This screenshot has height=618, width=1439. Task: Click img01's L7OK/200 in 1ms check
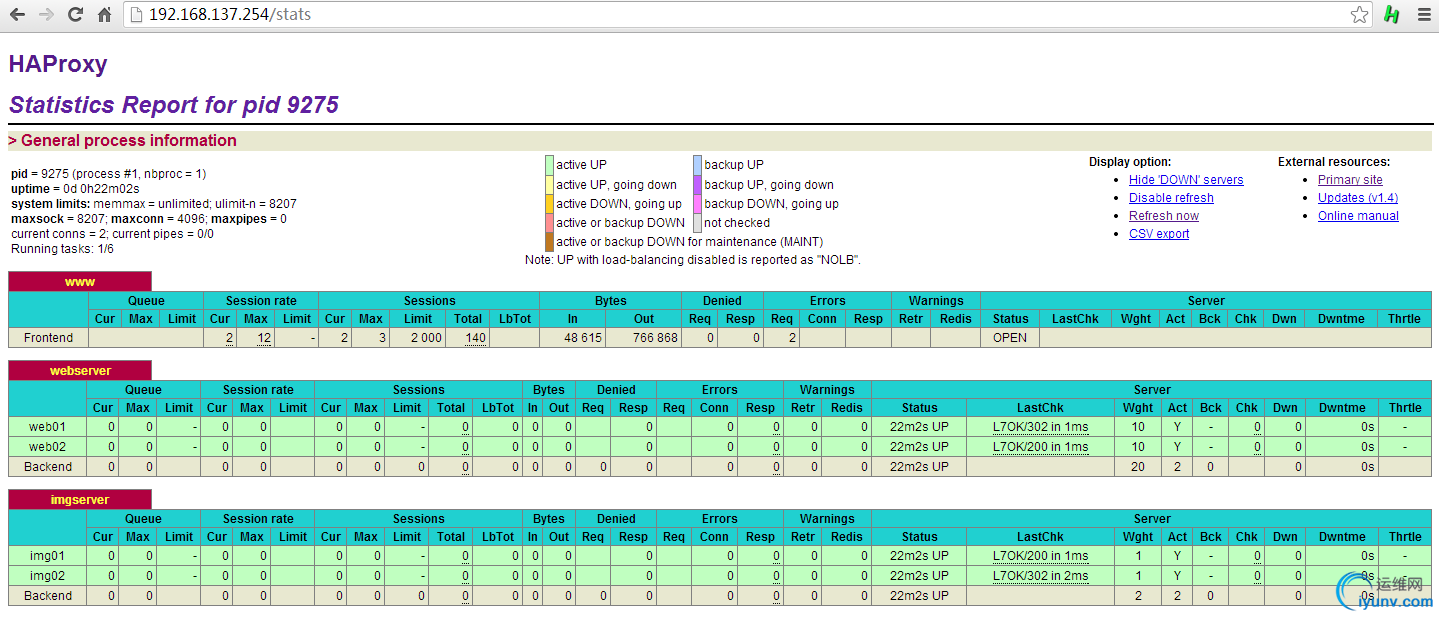(x=1040, y=556)
